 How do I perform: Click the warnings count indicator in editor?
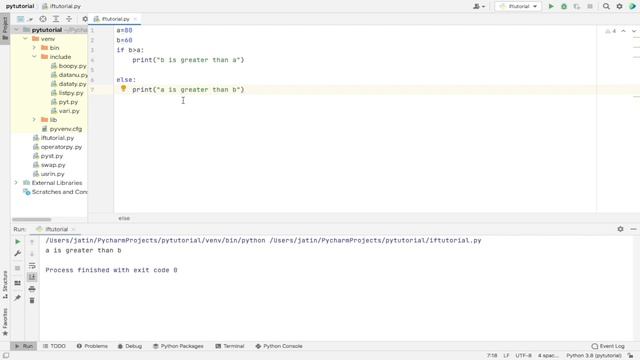tap(611, 31)
